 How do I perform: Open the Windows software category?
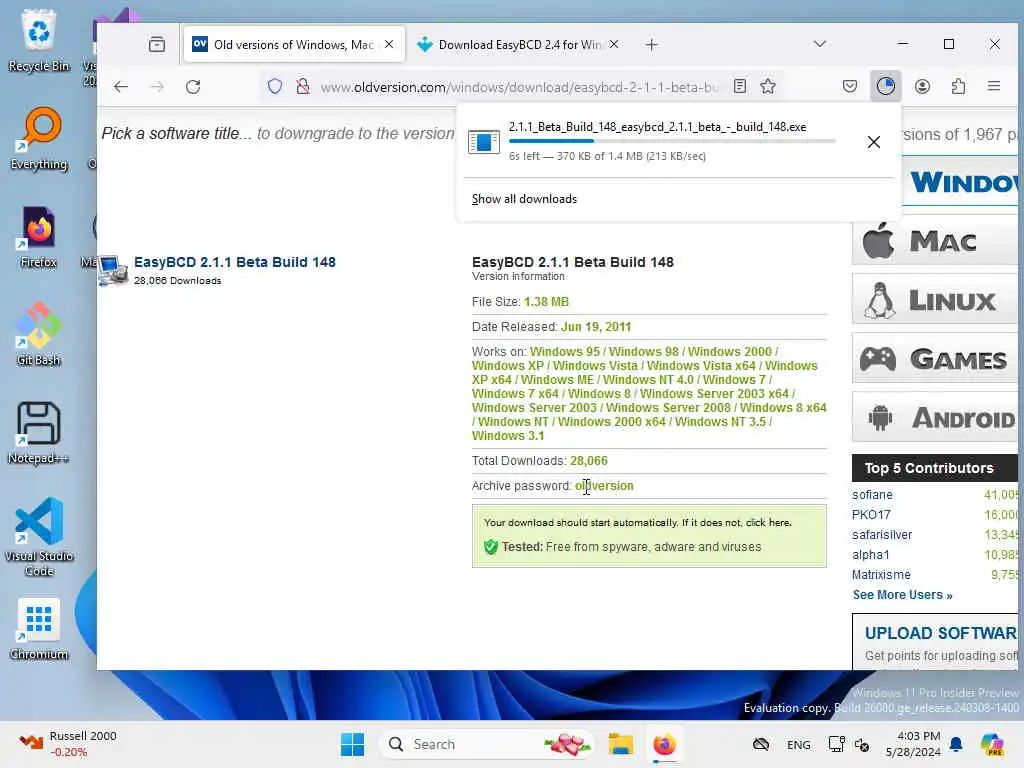(x=959, y=182)
